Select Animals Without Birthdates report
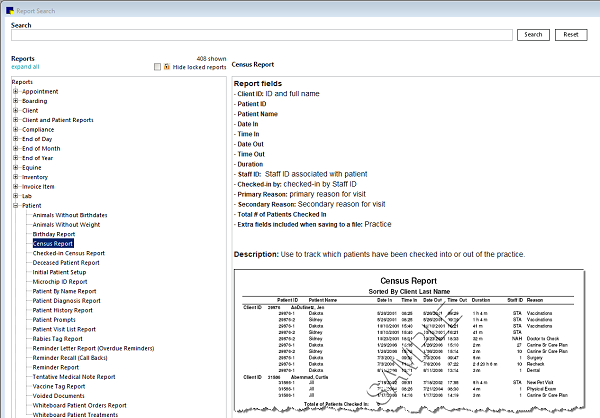 point(70,215)
